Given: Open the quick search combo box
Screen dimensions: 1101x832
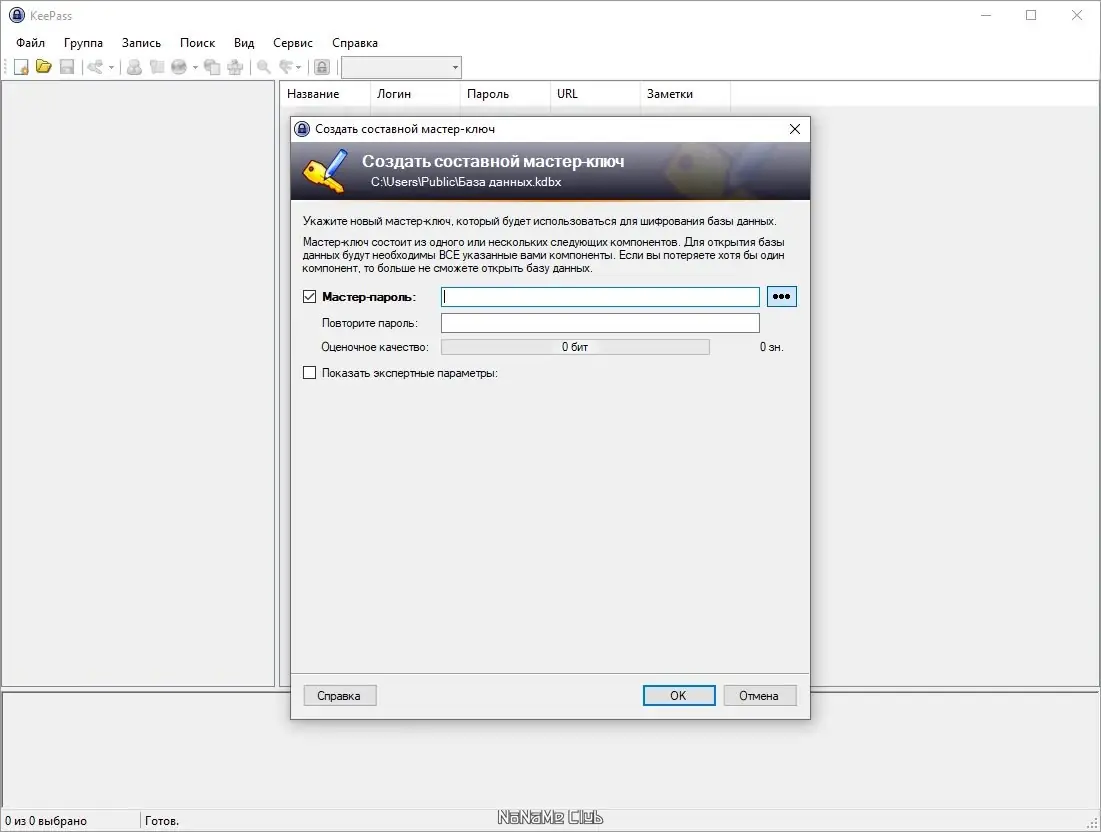Looking at the screenshot, I should coord(401,67).
